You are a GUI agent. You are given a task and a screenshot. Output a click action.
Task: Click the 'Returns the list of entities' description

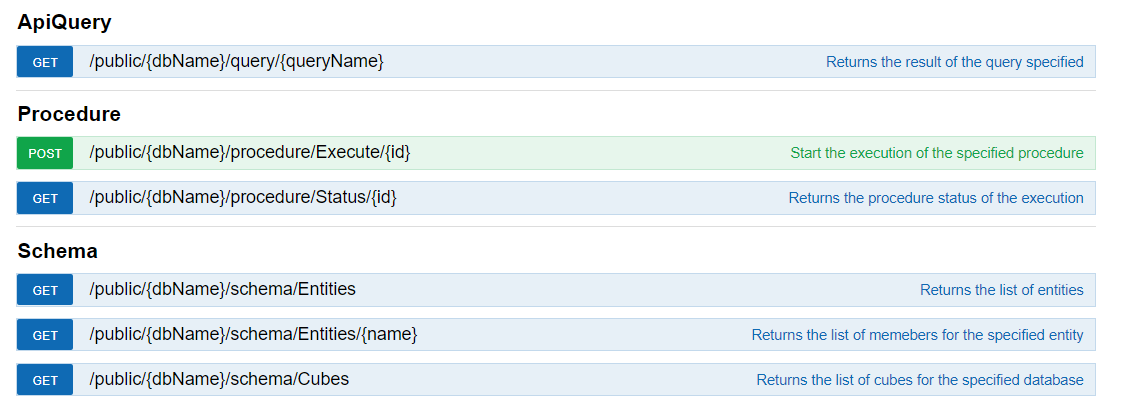tap(1002, 290)
